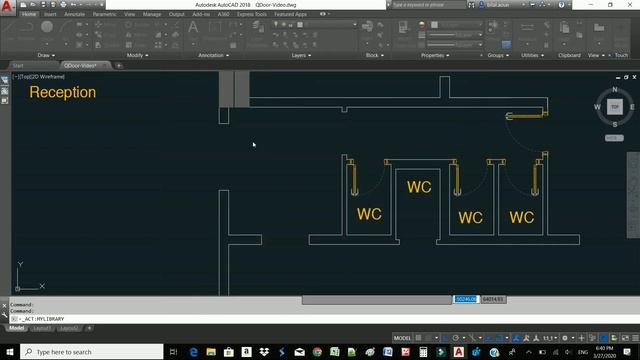Expand the Groups panel dropdown

(498, 55)
